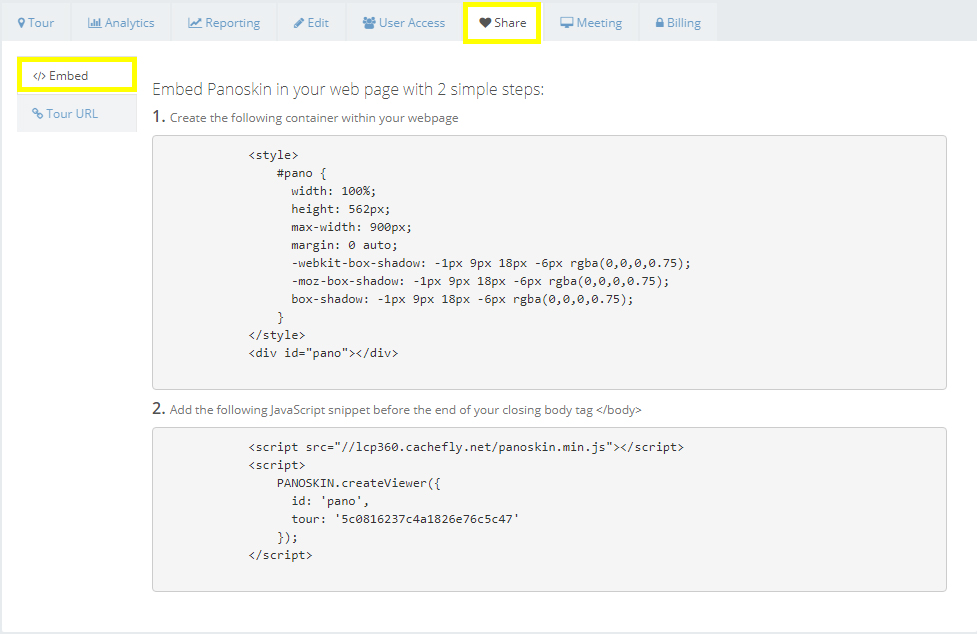Image resolution: width=977 pixels, height=634 pixels.
Task: Select the Embed side menu item
Action: (x=77, y=75)
